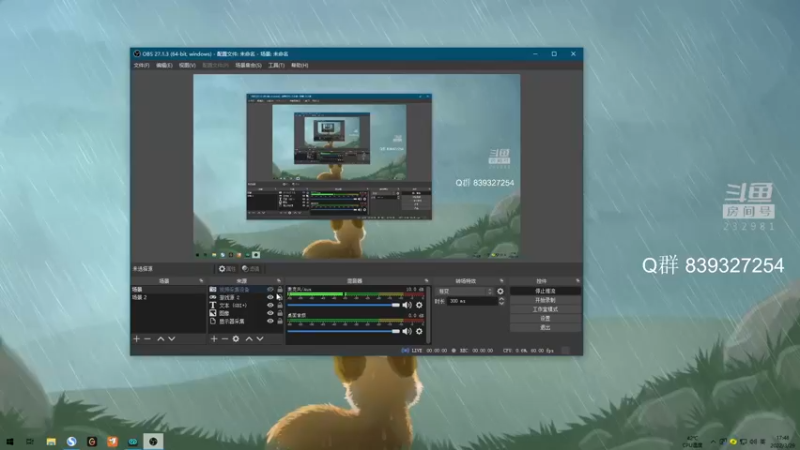Move the selected source down in the list
Image resolution: width=800 pixels, height=450 pixels.
[x=260, y=339]
